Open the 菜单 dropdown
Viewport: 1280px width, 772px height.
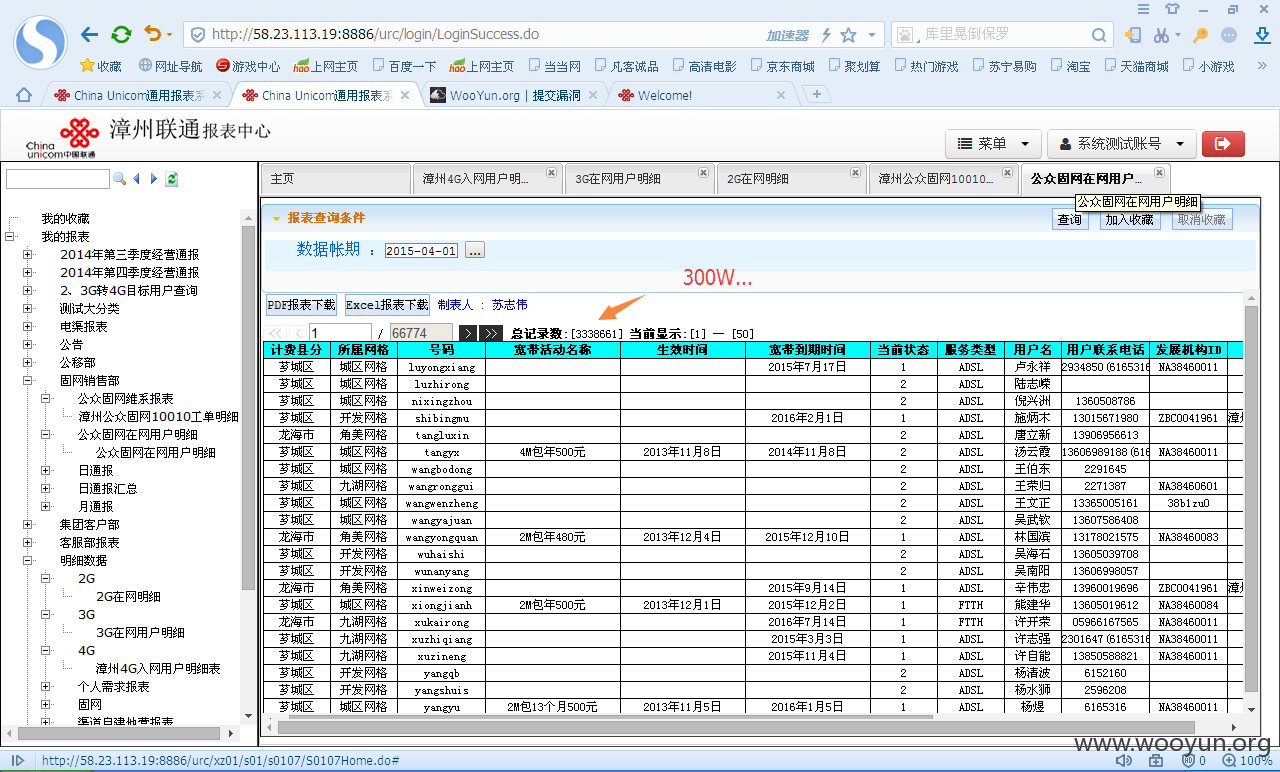coord(994,144)
